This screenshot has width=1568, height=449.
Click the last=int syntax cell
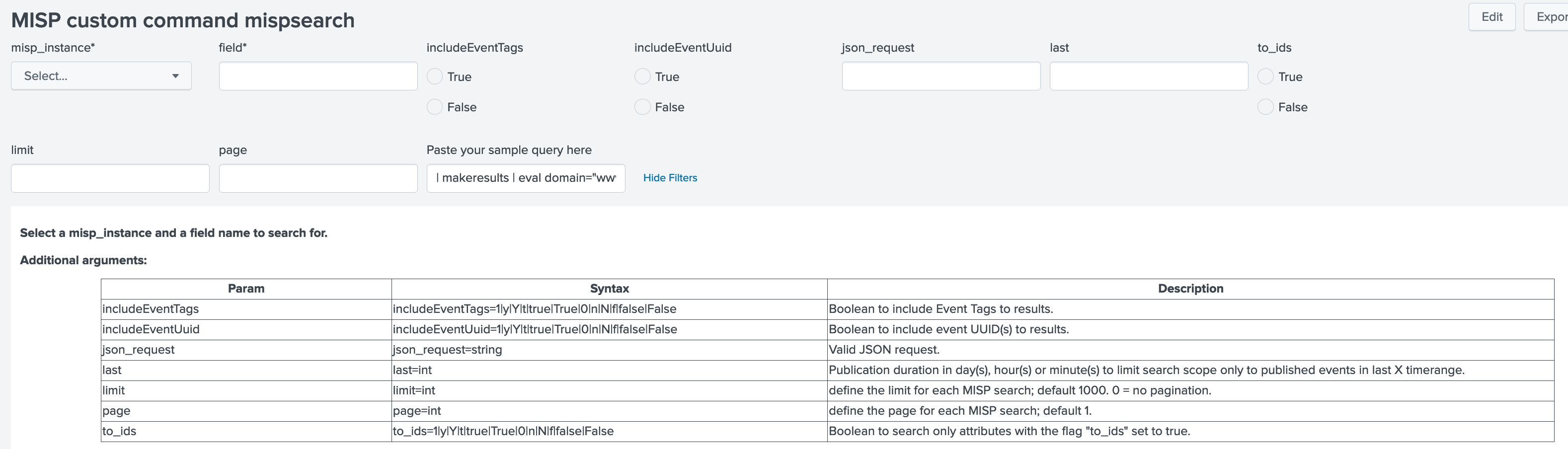(x=609, y=371)
